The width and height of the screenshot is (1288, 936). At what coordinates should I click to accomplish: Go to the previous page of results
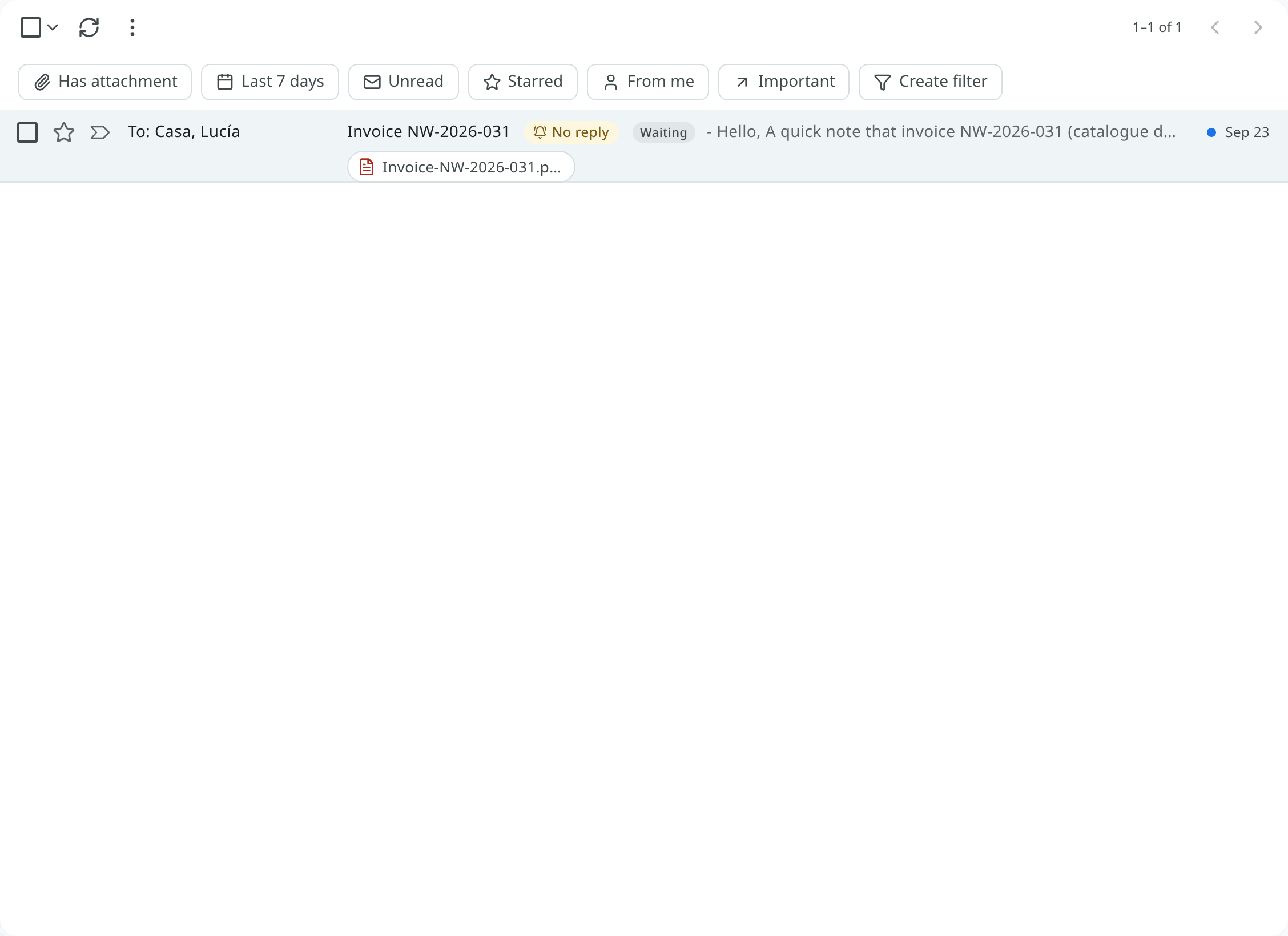pyautogui.click(x=1215, y=27)
